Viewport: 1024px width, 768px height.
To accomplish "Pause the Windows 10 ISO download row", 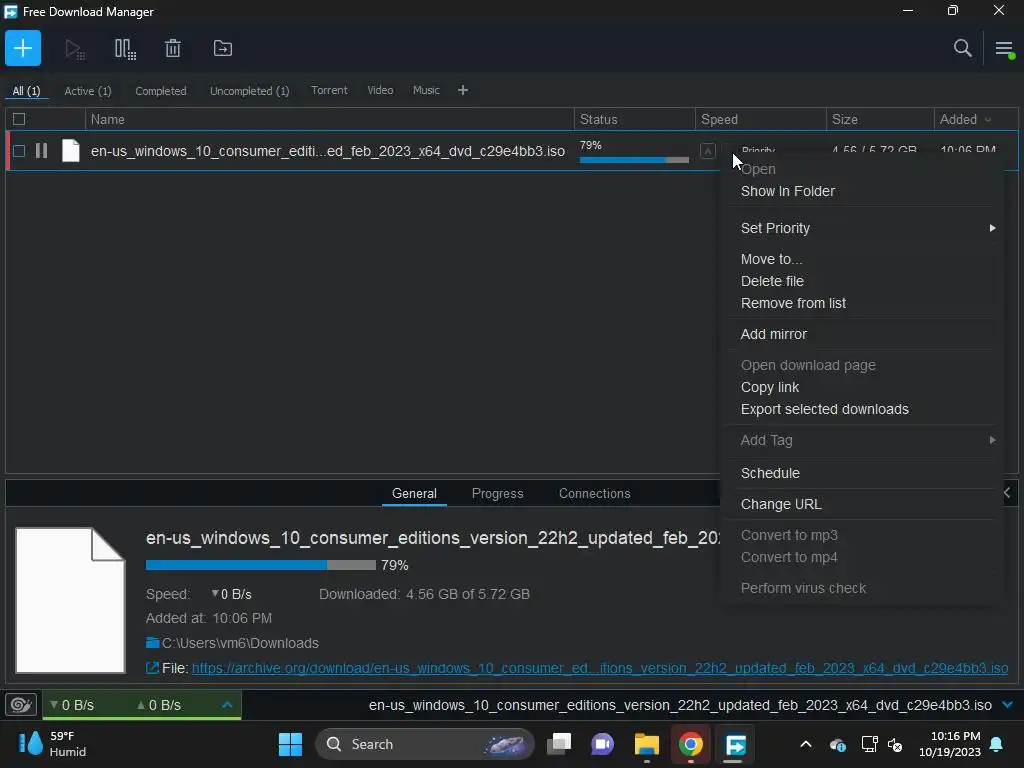I will (x=41, y=151).
